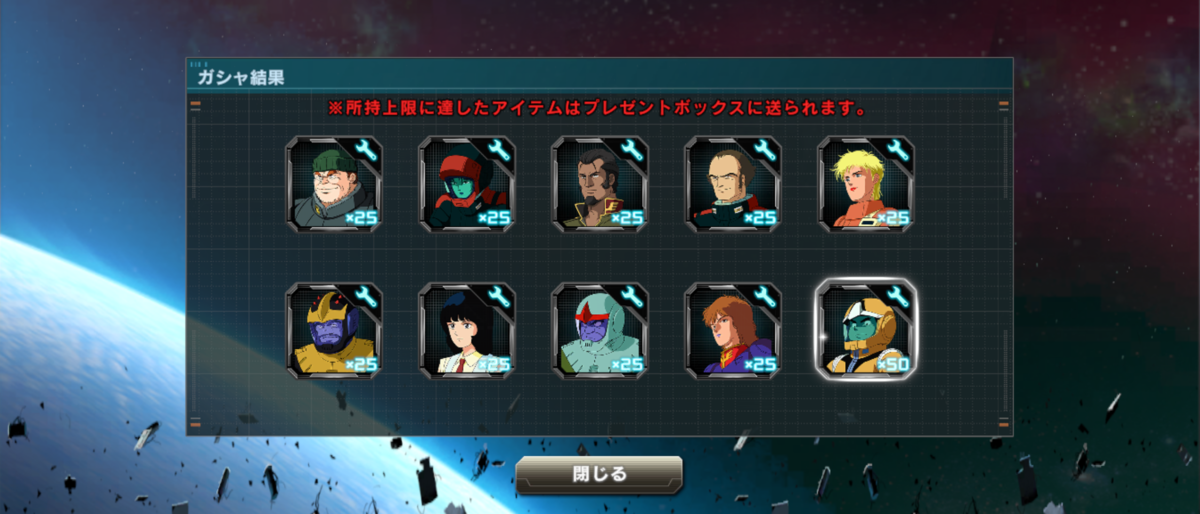Screen dimensions: 1200x514
Task: Click wrench icon on black-haired woman card
Action: pos(498,297)
